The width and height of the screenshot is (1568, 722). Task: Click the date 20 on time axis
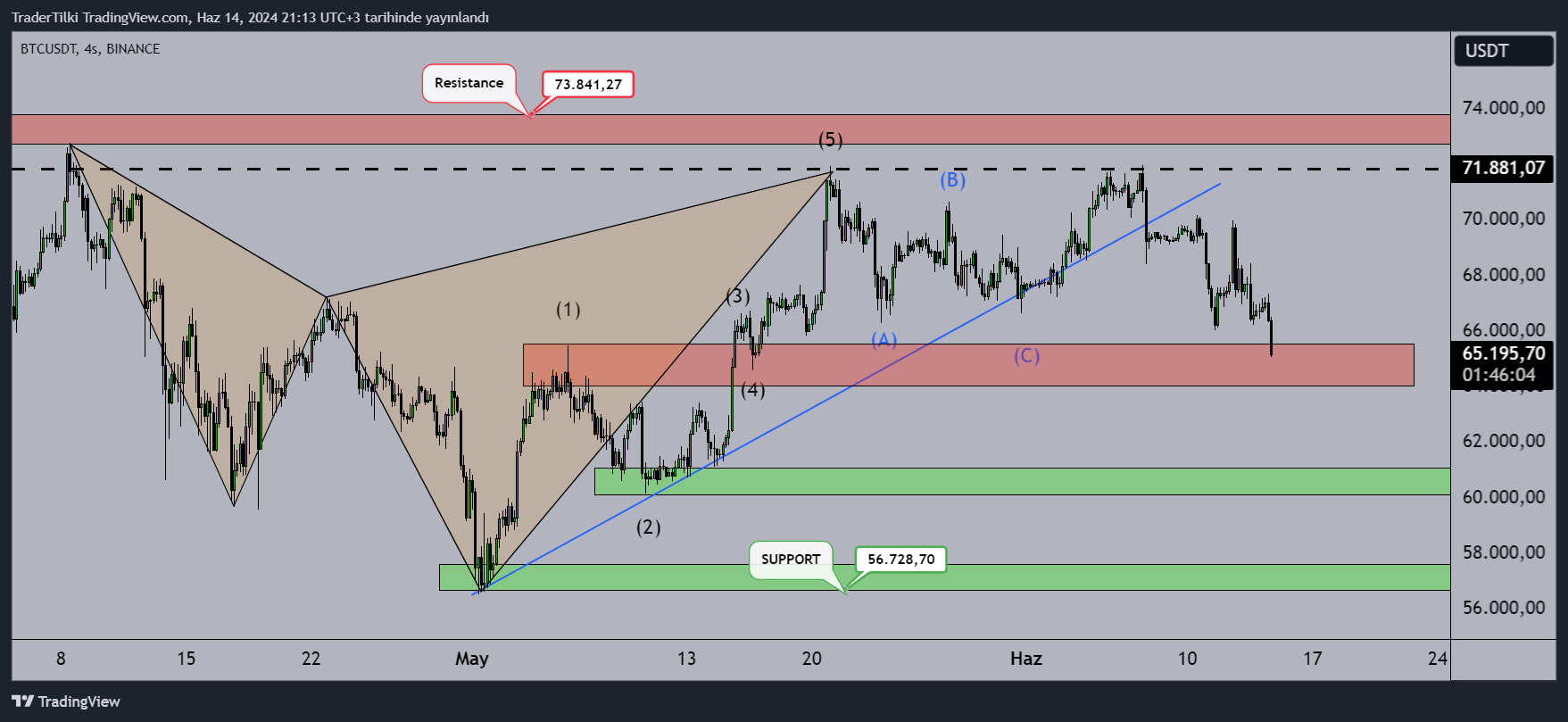pyautogui.click(x=812, y=659)
